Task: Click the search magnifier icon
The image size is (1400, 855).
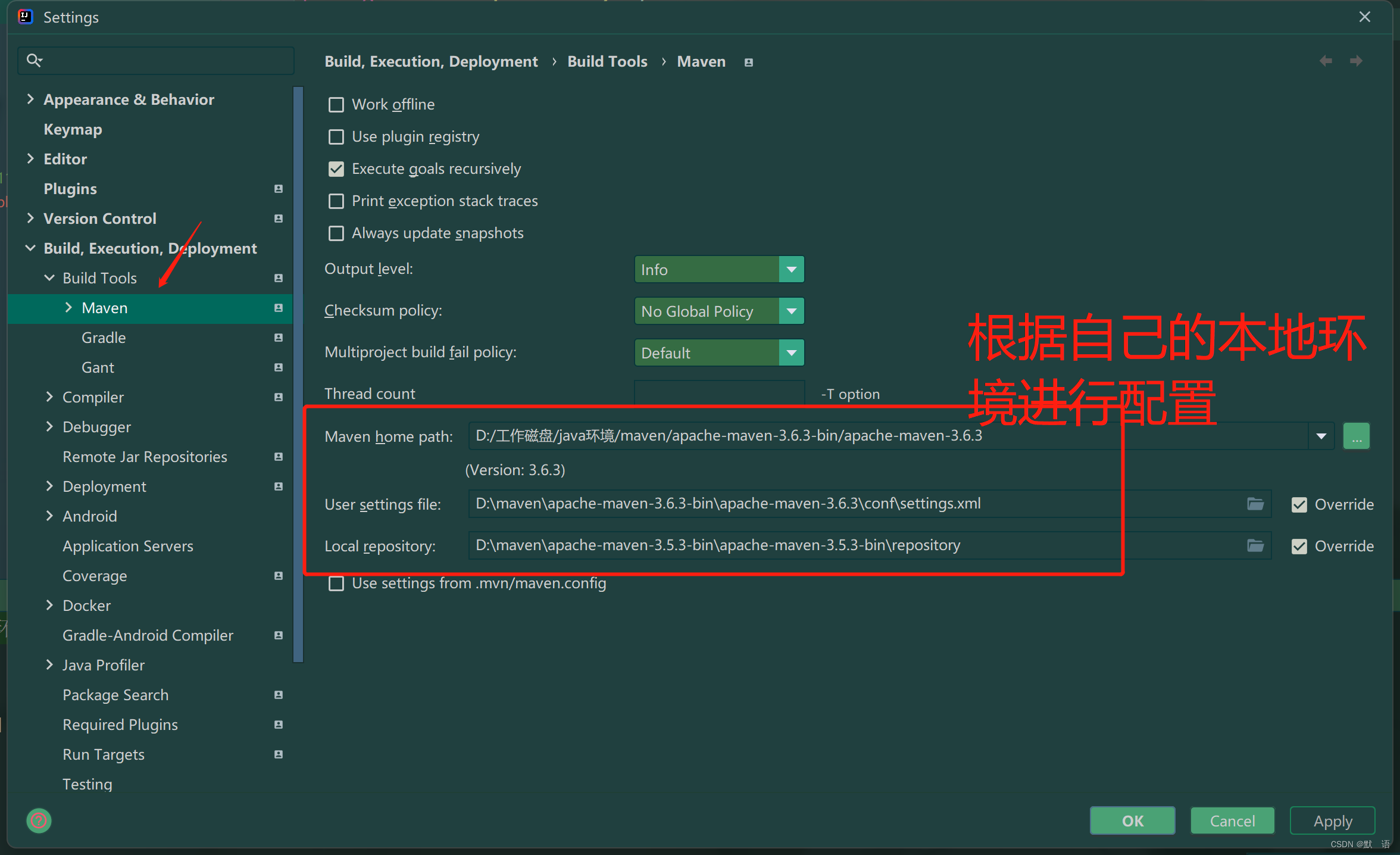Action: [35, 60]
